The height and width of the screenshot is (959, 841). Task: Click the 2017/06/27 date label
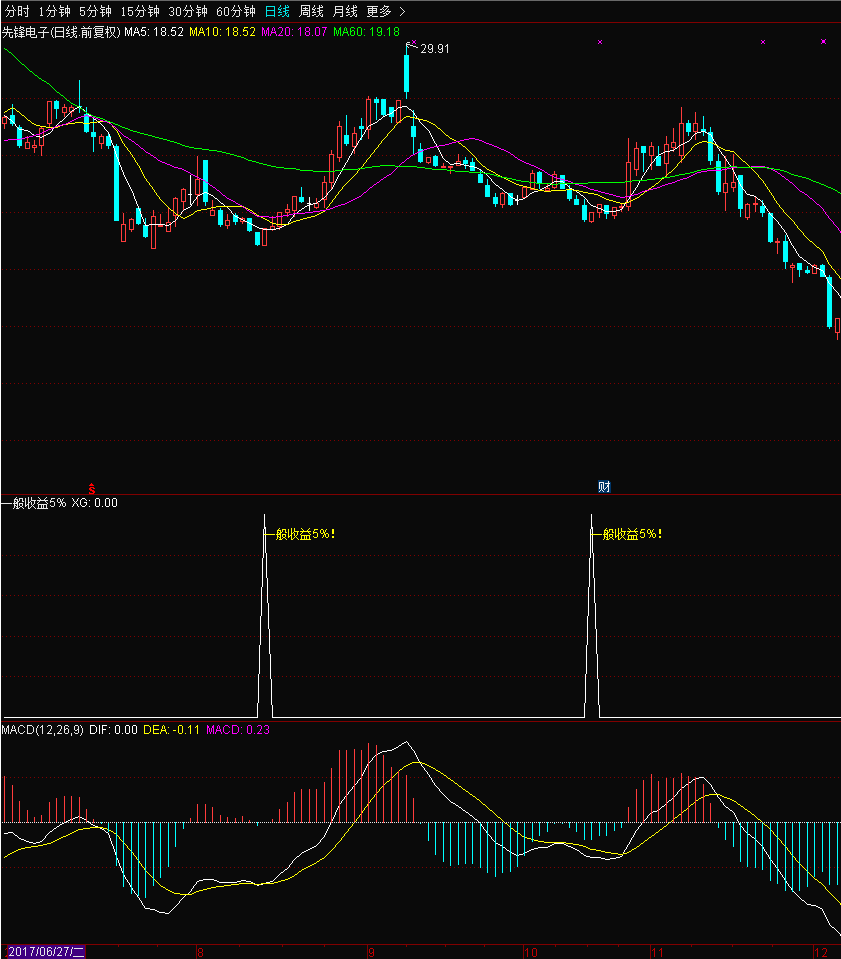pyautogui.click(x=44, y=951)
